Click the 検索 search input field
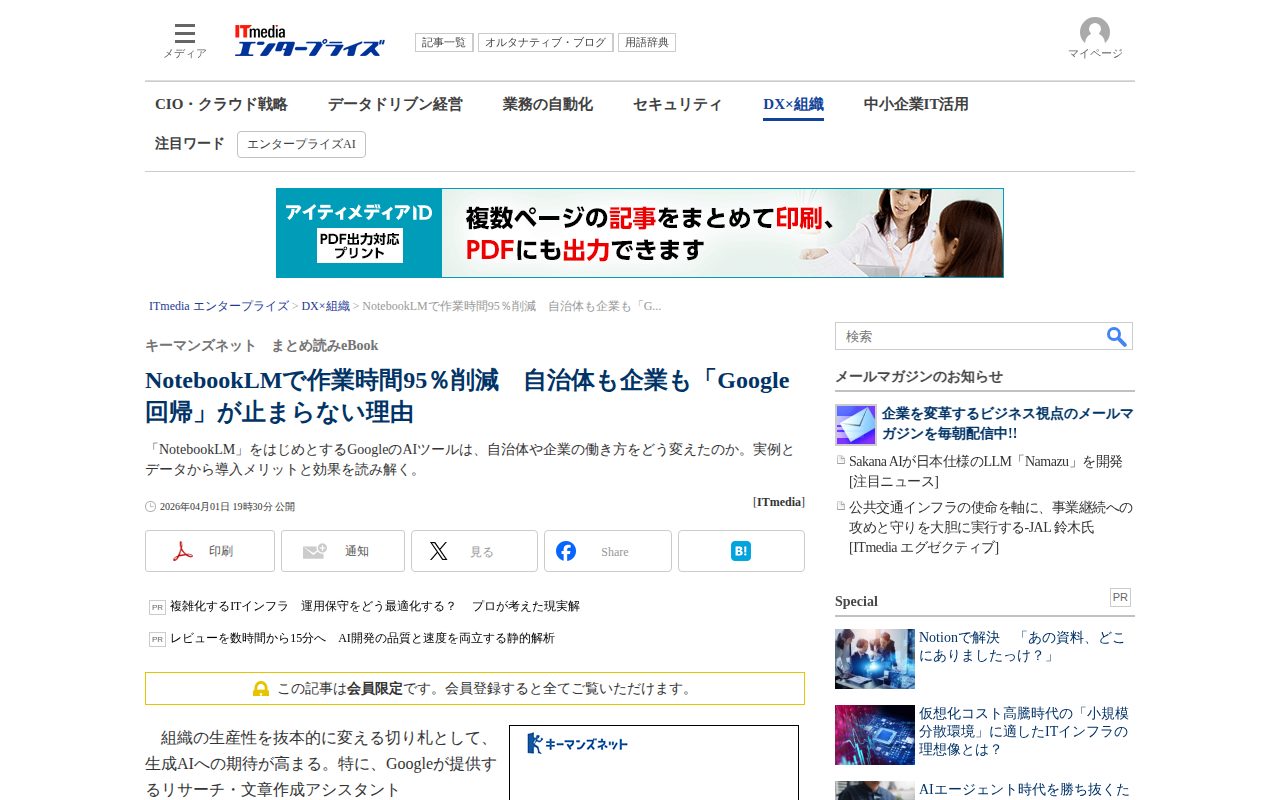1280x800 pixels. (x=970, y=337)
